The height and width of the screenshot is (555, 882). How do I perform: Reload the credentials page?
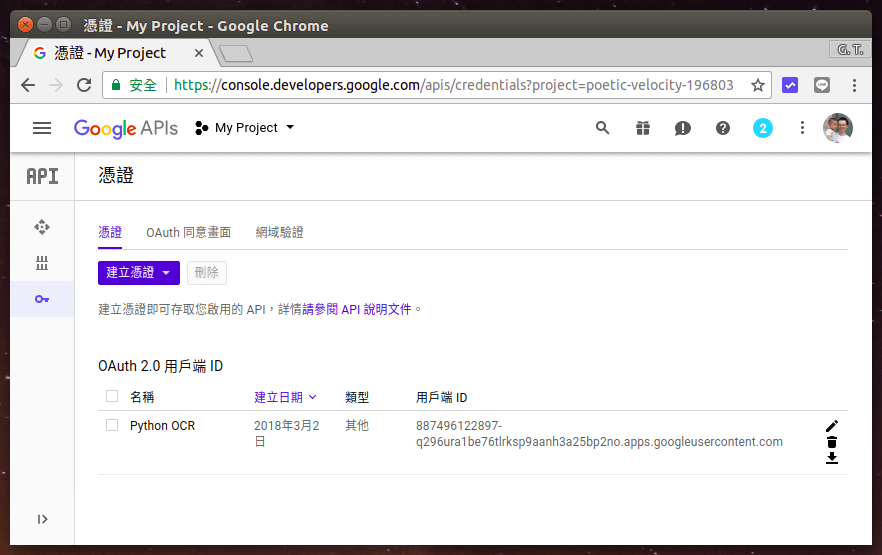coord(84,85)
